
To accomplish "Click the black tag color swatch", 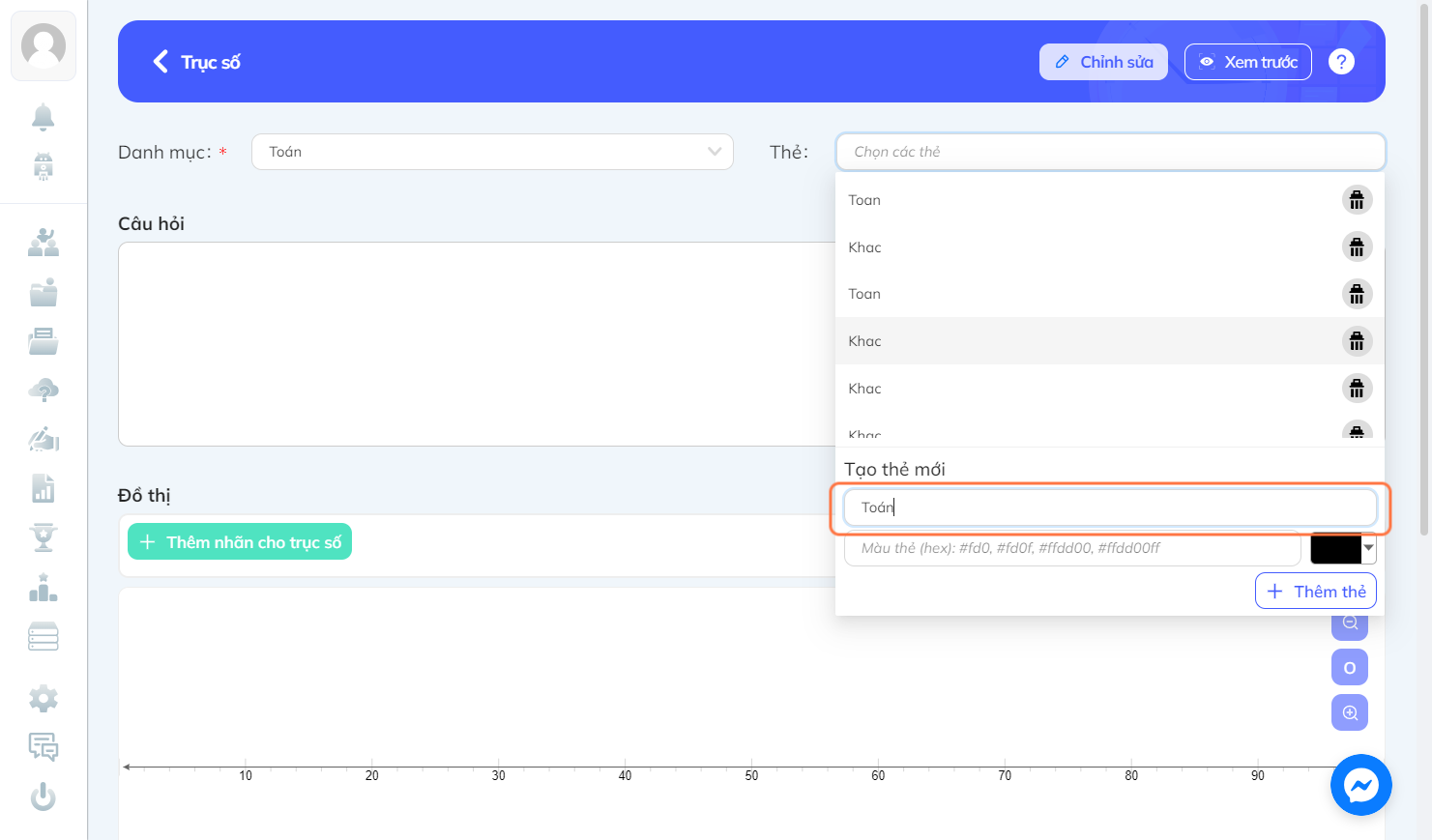I will click(1336, 548).
